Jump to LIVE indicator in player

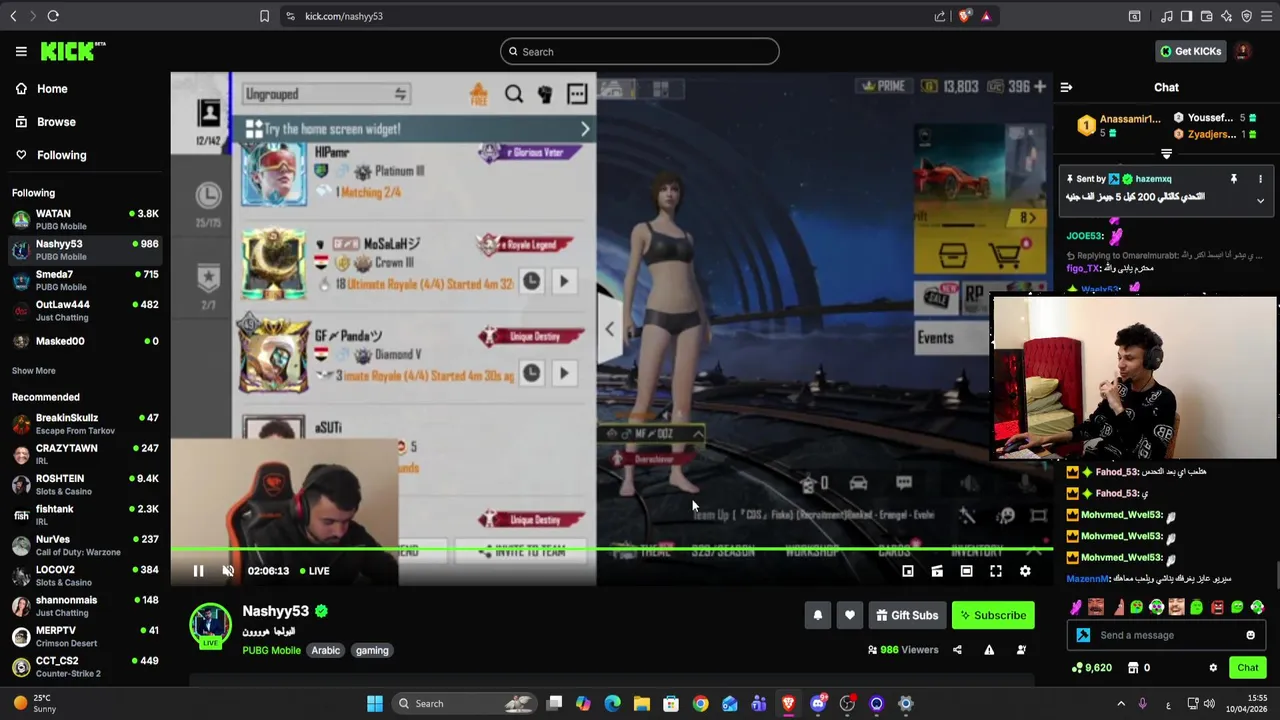313,571
